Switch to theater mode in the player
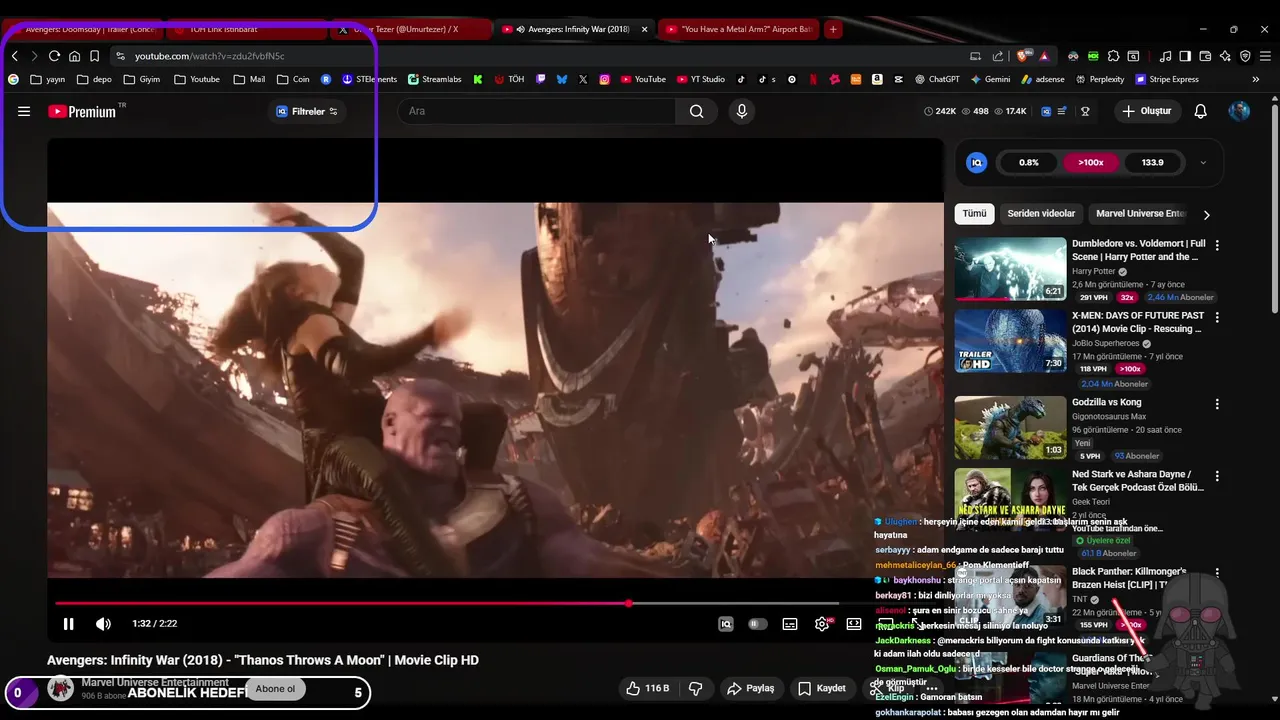Image resolution: width=1280 pixels, height=720 pixels. click(x=854, y=624)
